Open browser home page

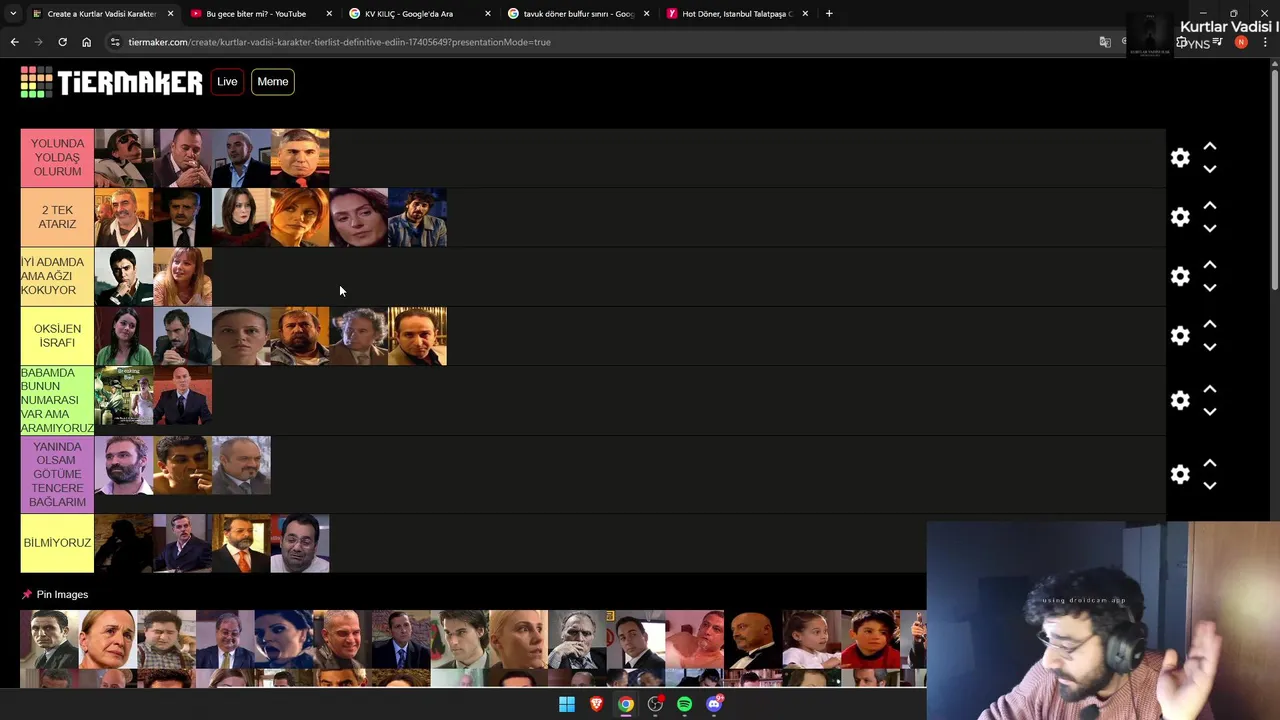click(x=86, y=42)
